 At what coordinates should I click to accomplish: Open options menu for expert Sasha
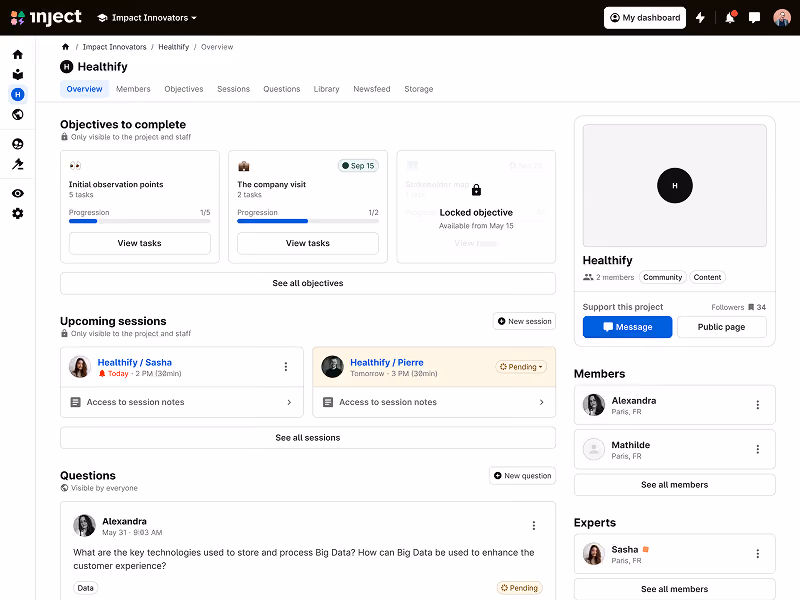(758, 554)
